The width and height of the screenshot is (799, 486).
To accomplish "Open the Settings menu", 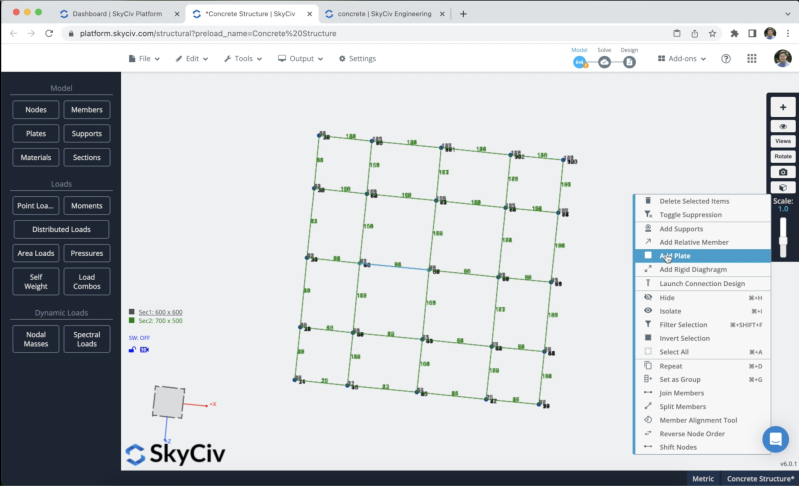I will [357, 59].
